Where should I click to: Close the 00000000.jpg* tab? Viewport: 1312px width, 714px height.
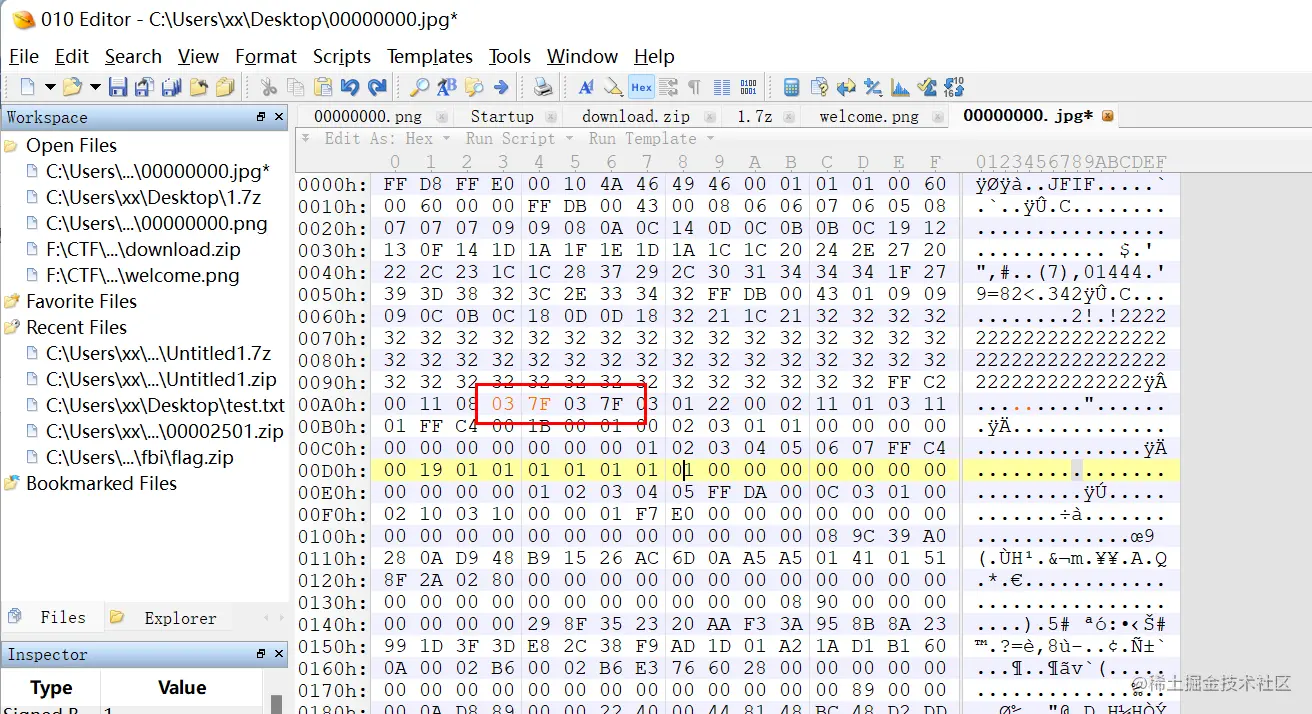tap(1107, 116)
